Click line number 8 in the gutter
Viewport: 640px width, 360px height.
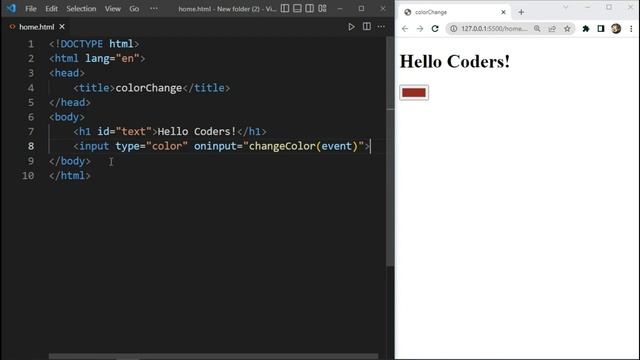pos(31,146)
